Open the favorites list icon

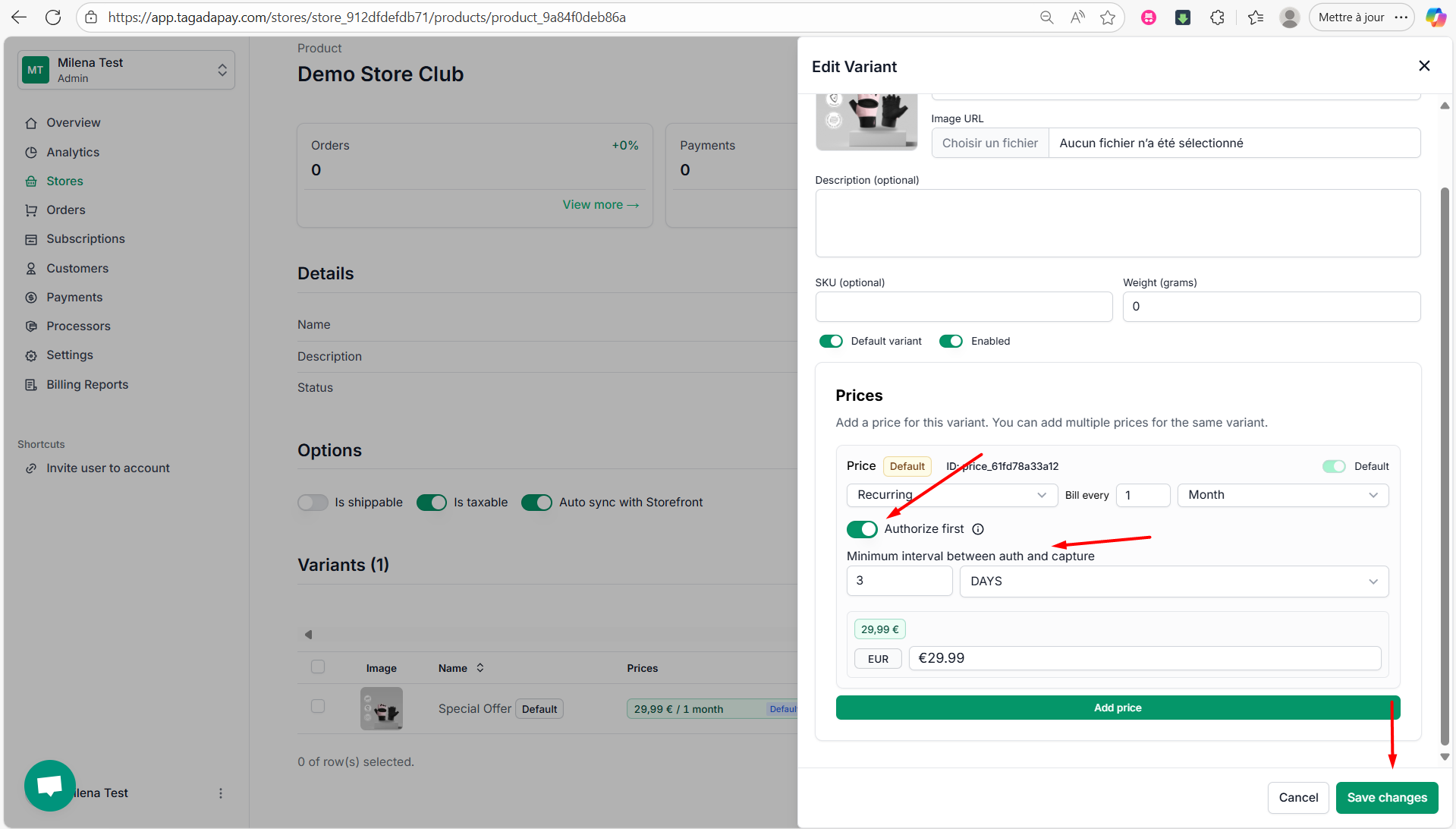coord(1256,17)
